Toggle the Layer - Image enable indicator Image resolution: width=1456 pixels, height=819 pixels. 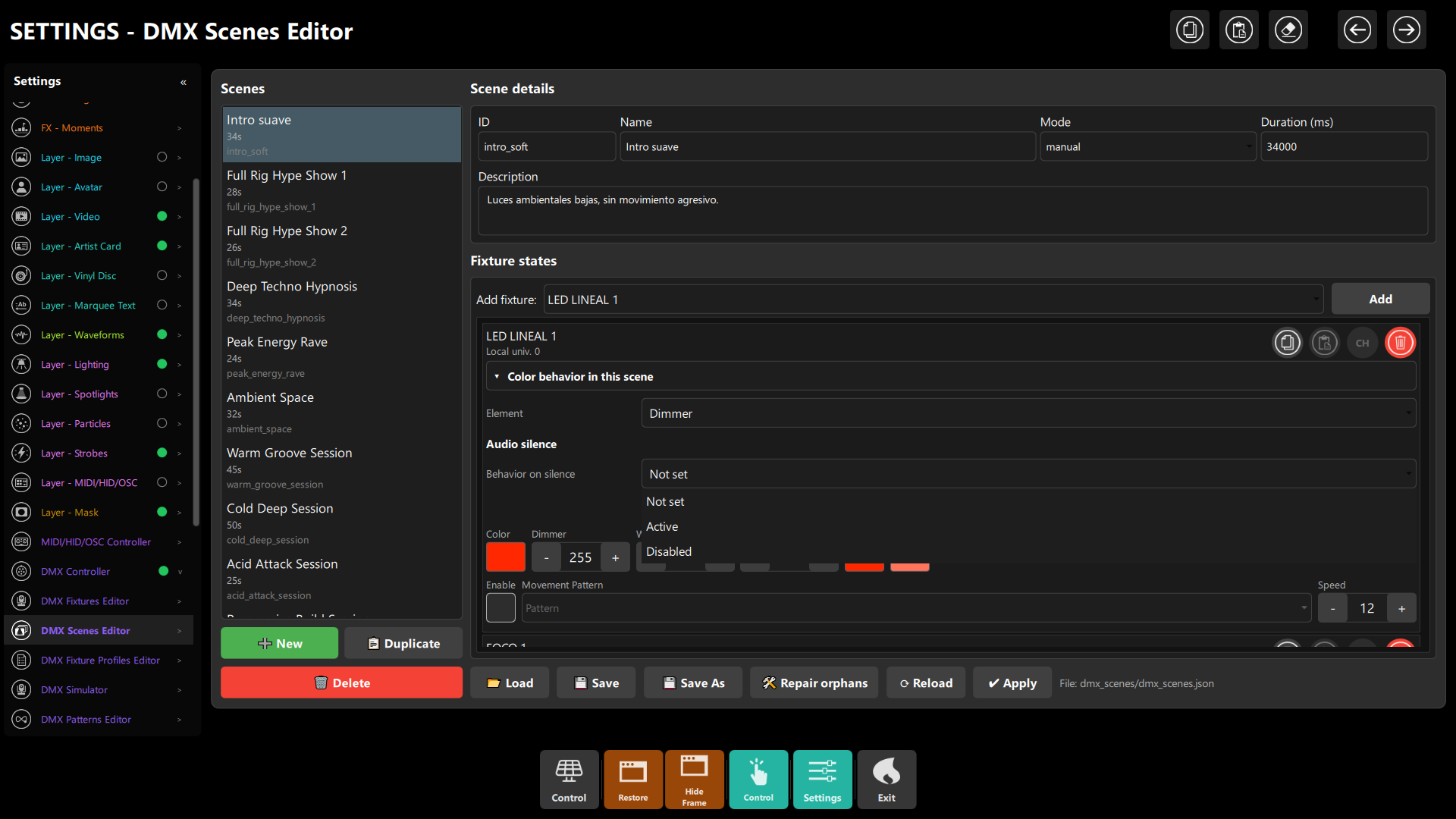pyautogui.click(x=162, y=157)
